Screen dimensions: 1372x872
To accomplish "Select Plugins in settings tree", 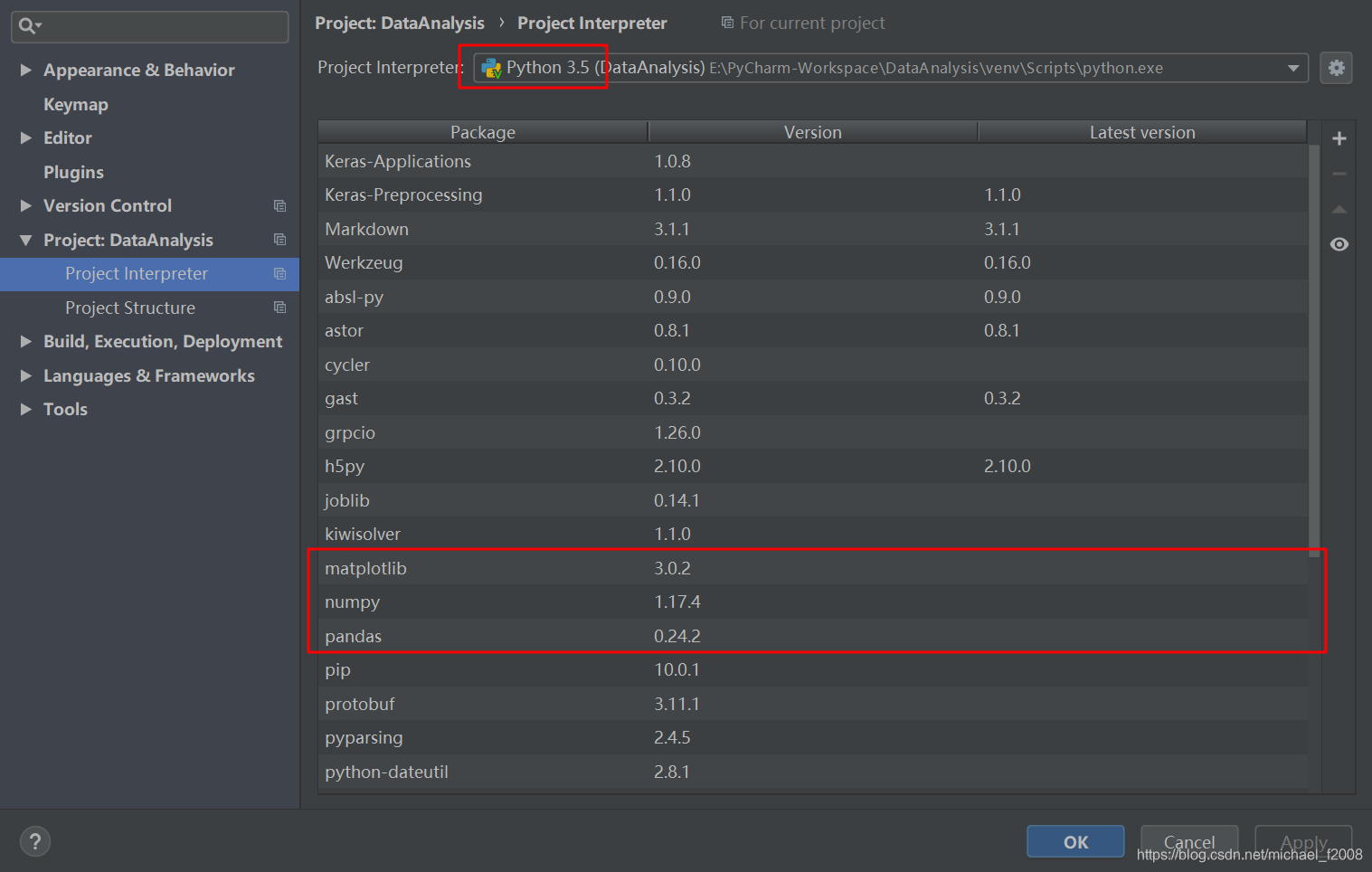I will tap(73, 172).
